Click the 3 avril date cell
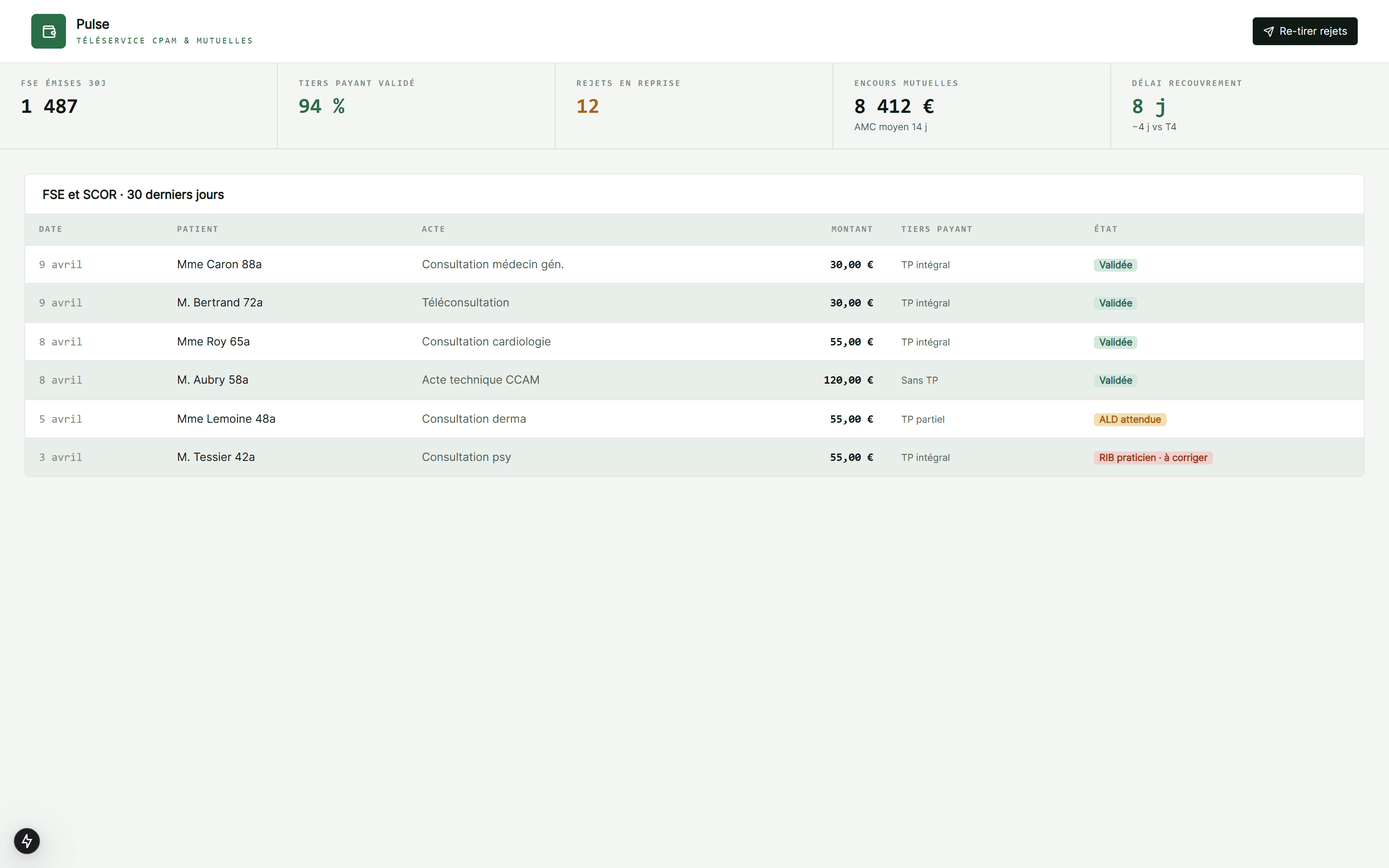The width and height of the screenshot is (1389, 868). coord(60,457)
